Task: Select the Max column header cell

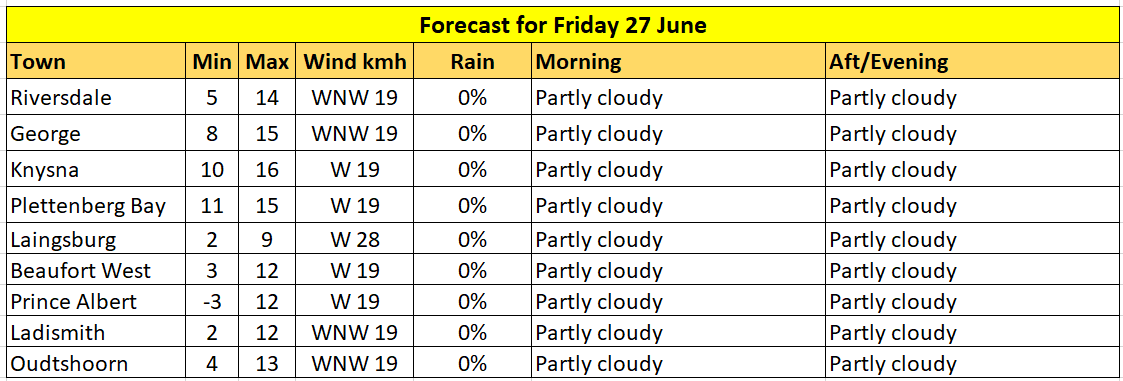Action: (267, 62)
